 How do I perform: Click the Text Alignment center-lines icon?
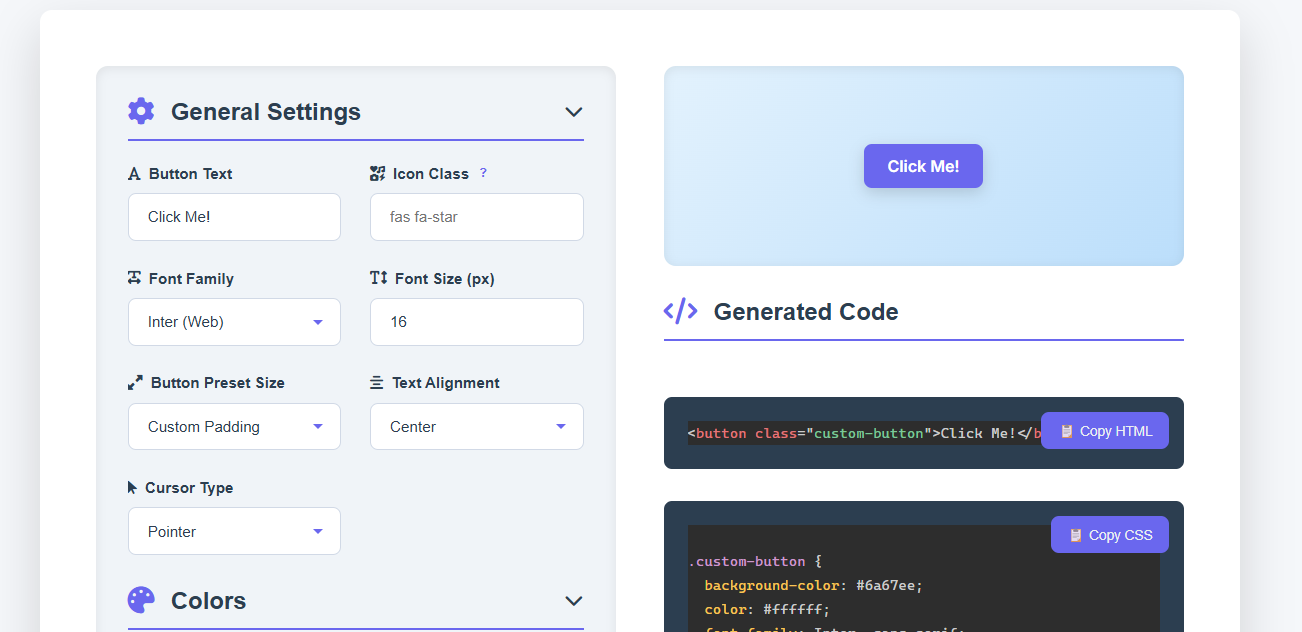pyautogui.click(x=377, y=383)
